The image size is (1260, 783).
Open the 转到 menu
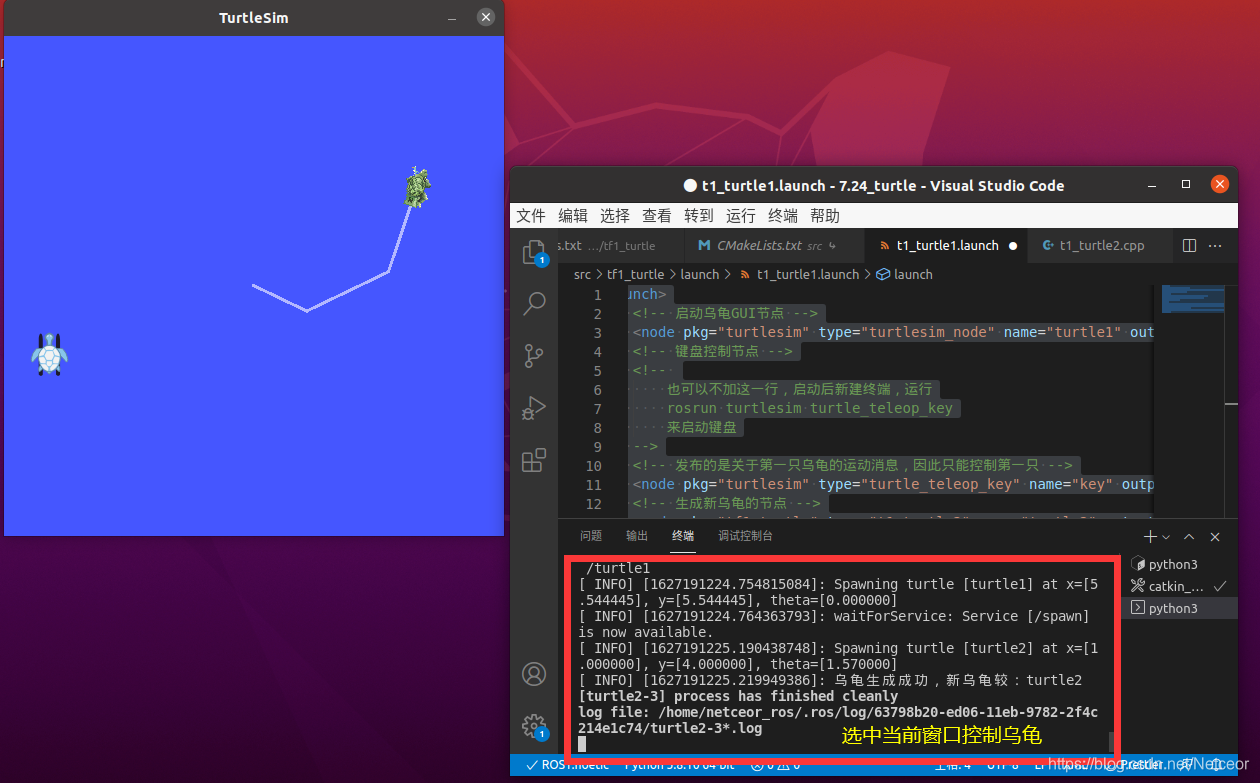(699, 216)
